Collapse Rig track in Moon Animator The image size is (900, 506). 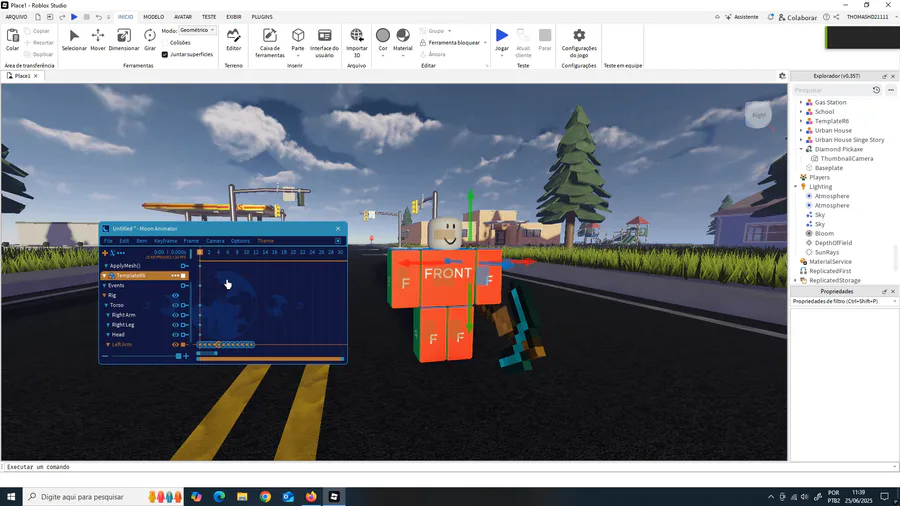coord(104,295)
